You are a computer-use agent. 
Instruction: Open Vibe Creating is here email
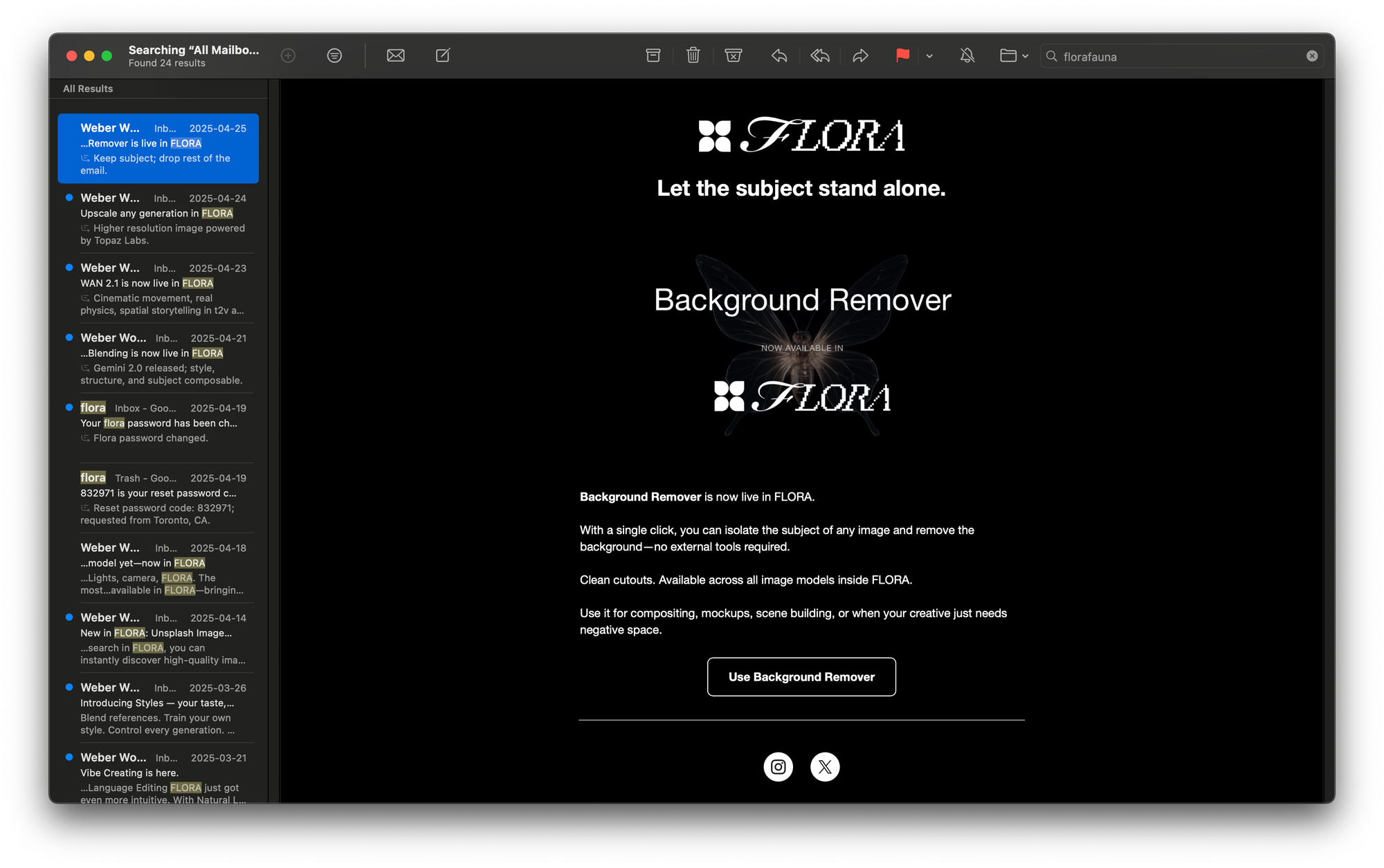pyautogui.click(x=158, y=775)
